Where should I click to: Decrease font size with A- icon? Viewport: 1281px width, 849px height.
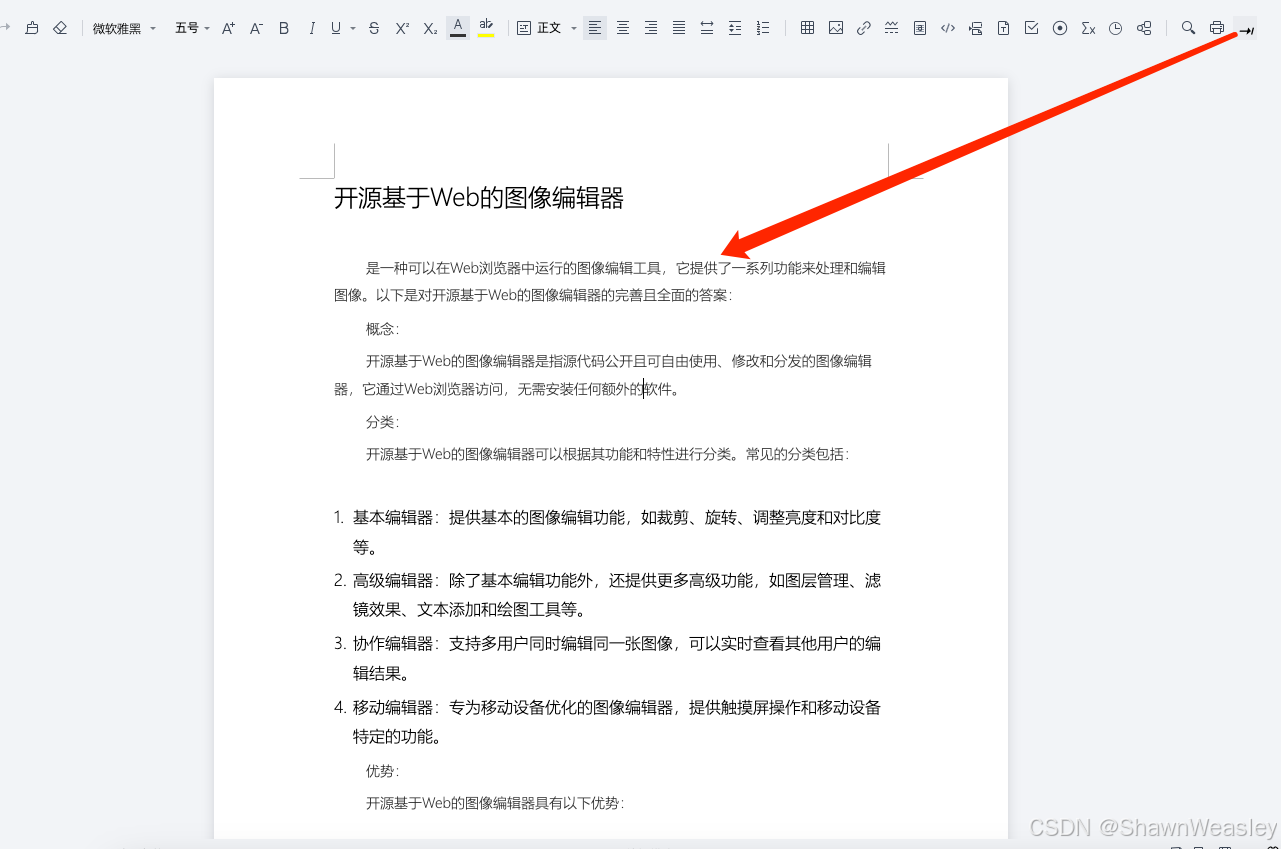[256, 28]
